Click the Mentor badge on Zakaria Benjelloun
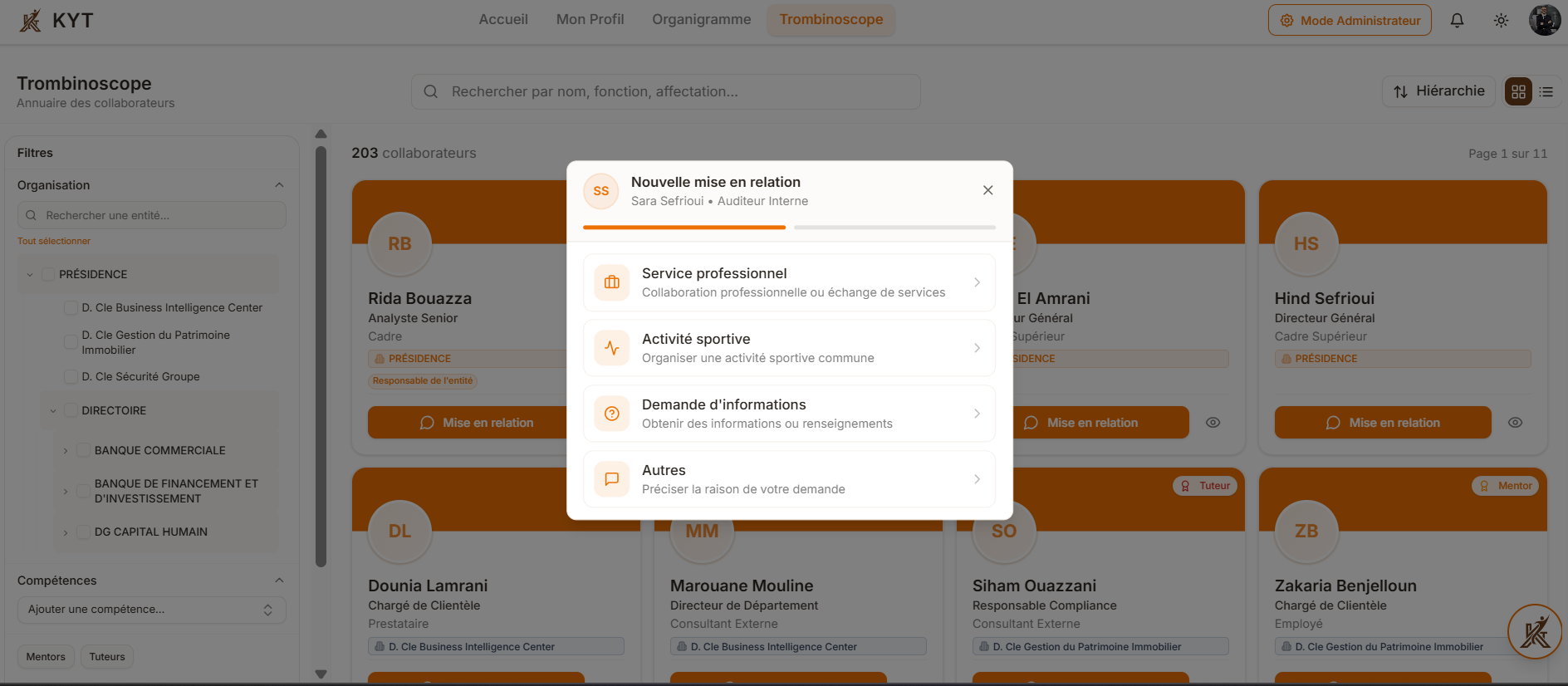This screenshot has width=1568, height=686. [x=1505, y=486]
